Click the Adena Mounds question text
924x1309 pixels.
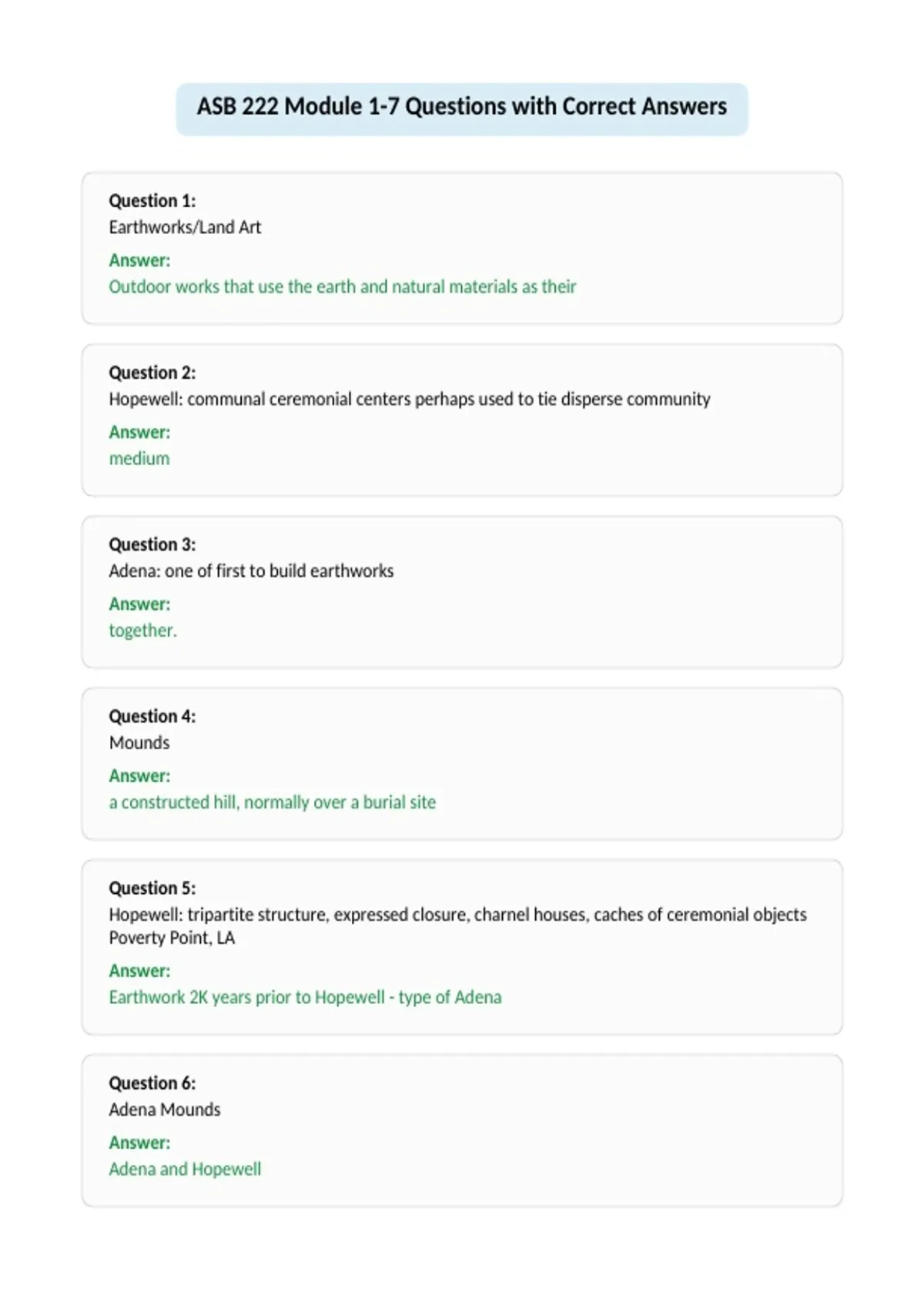(x=165, y=1110)
